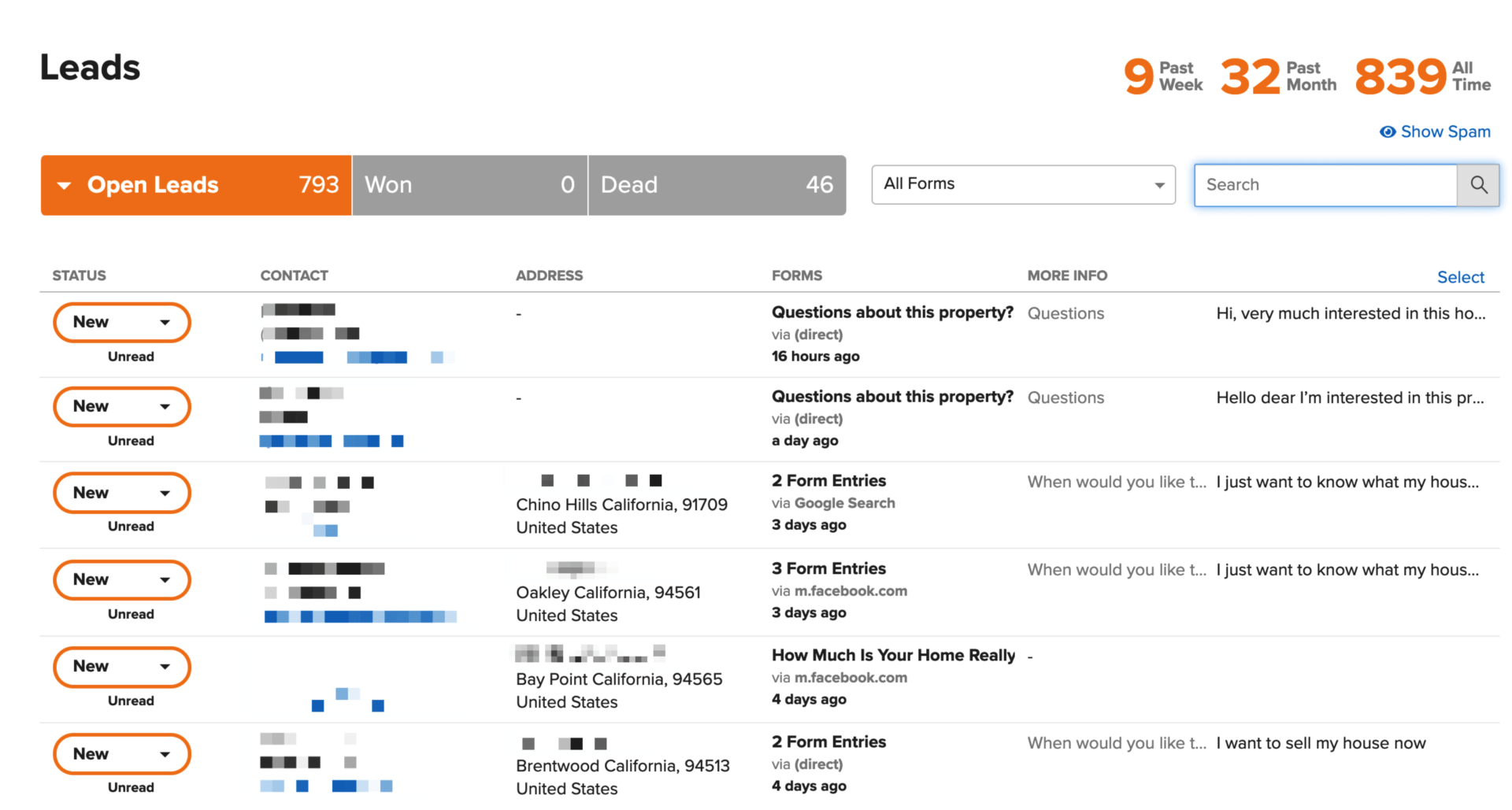This screenshot has height=810, width=1512.
Task: Click the Select link above the table
Action: 1460,277
